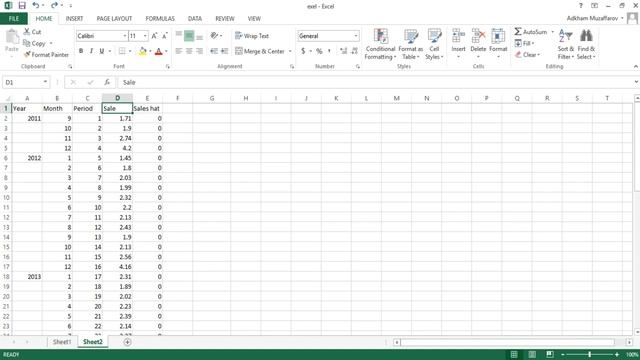
Task: Switch to the PAGE LAYOUT tab
Action: click(x=114, y=19)
